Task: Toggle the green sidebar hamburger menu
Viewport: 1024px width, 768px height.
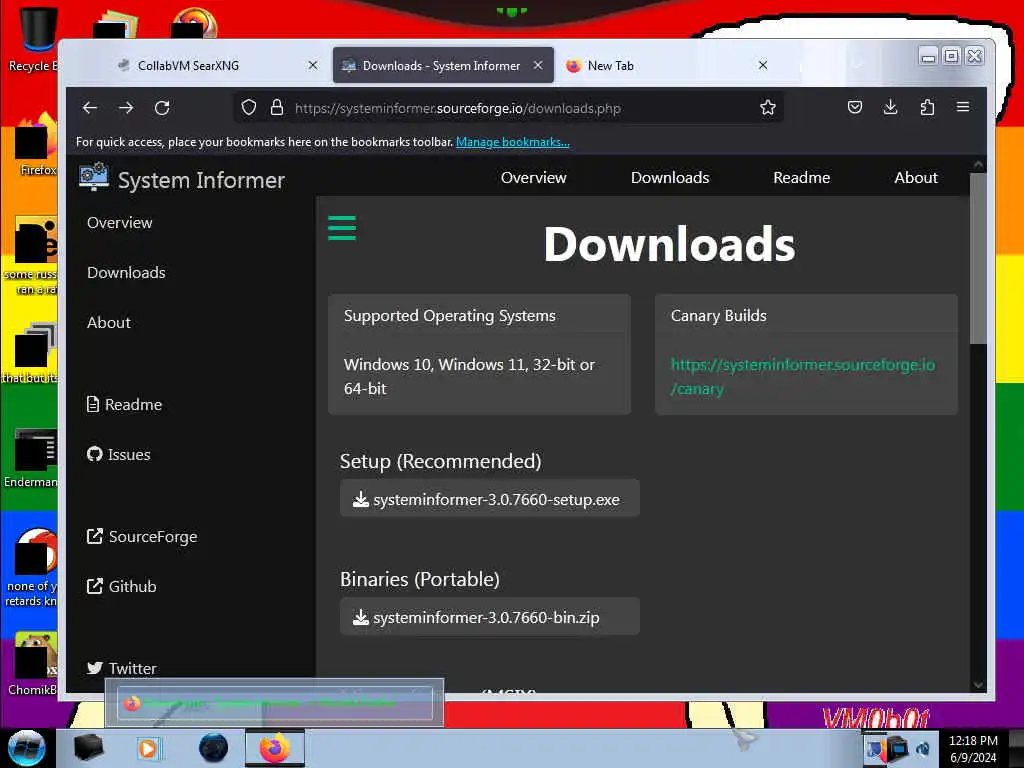Action: point(342,228)
